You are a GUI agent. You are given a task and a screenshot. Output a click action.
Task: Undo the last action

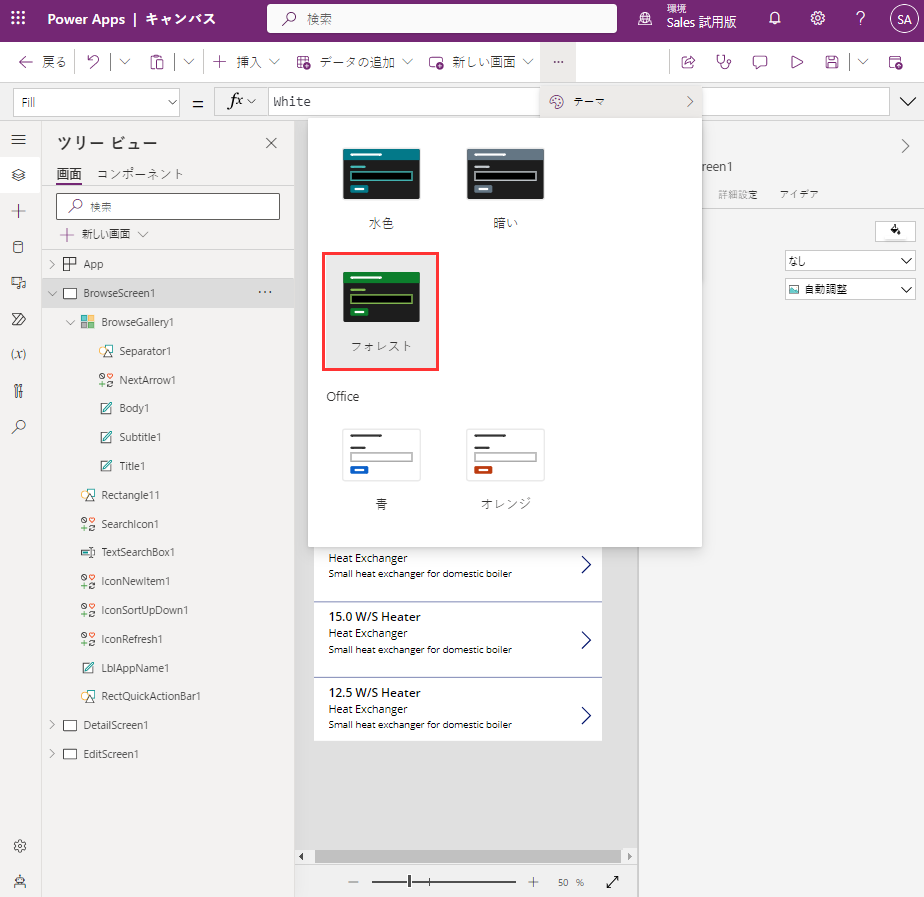tap(93, 62)
